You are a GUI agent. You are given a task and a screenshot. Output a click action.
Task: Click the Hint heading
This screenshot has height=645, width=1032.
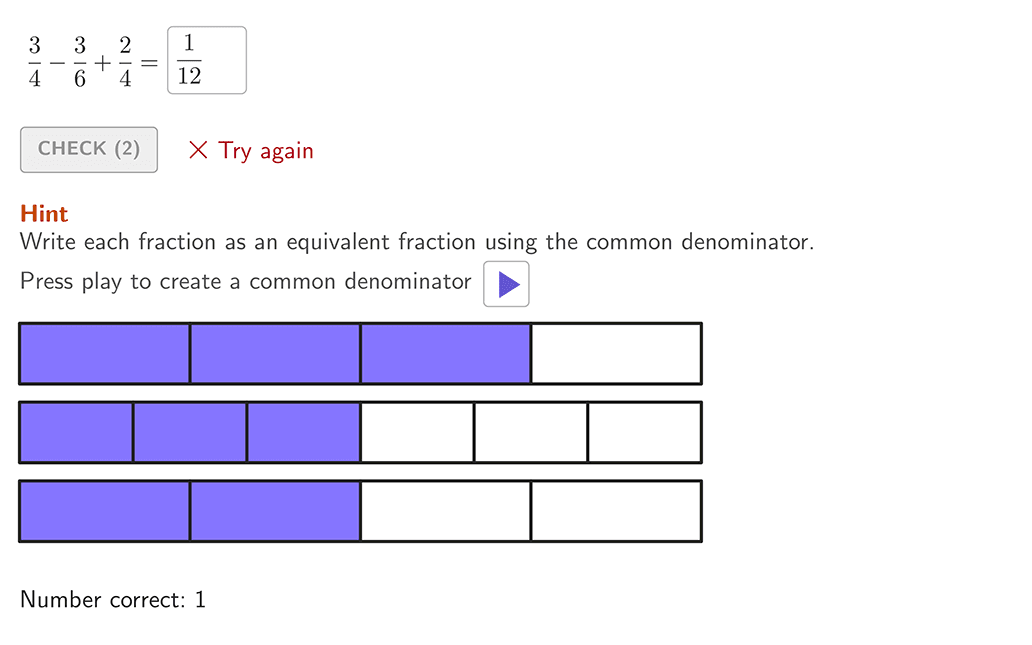point(44,213)
